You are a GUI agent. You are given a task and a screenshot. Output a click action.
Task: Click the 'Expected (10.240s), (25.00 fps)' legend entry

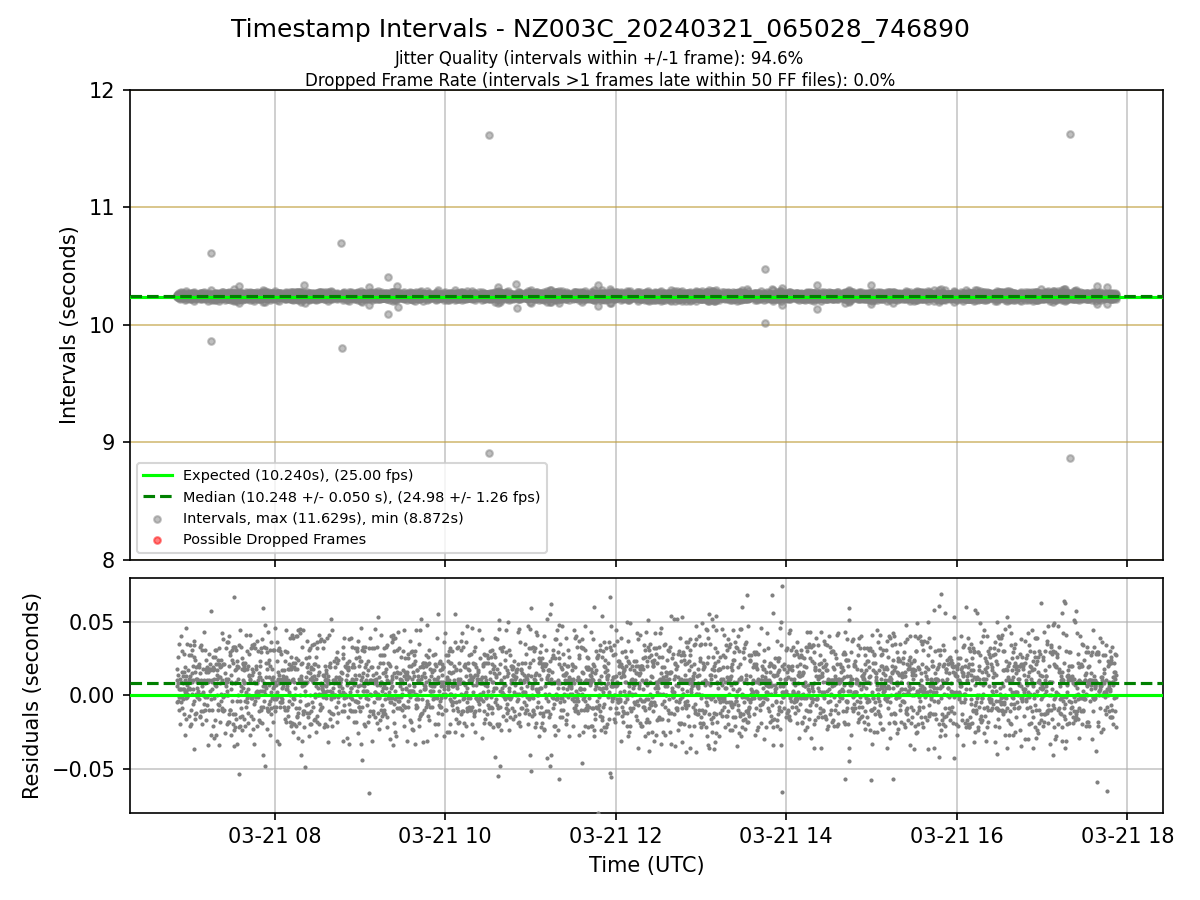[298, 475]
